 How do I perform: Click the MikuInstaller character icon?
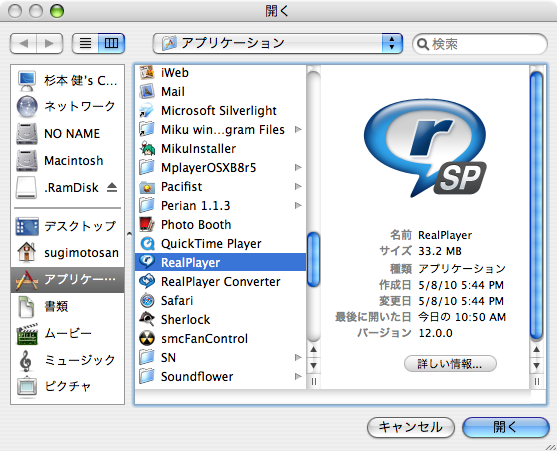point(147,148)
